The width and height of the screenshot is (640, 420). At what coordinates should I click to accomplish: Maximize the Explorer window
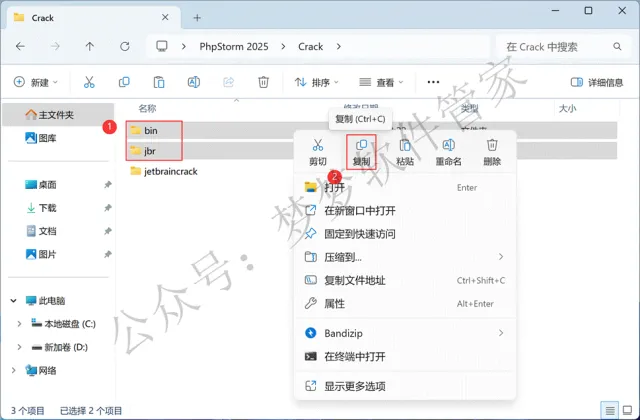point(588,10)
